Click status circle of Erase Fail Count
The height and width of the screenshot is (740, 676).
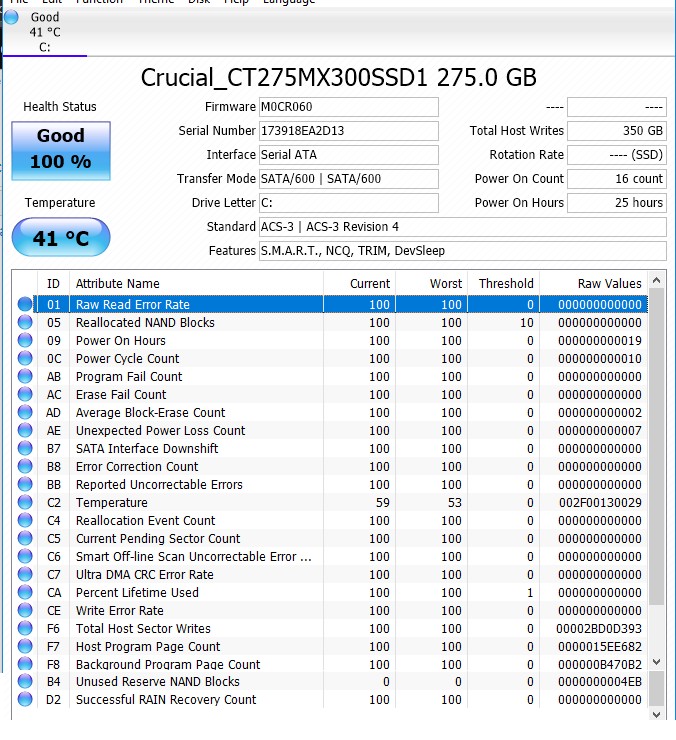pos(25,394)
